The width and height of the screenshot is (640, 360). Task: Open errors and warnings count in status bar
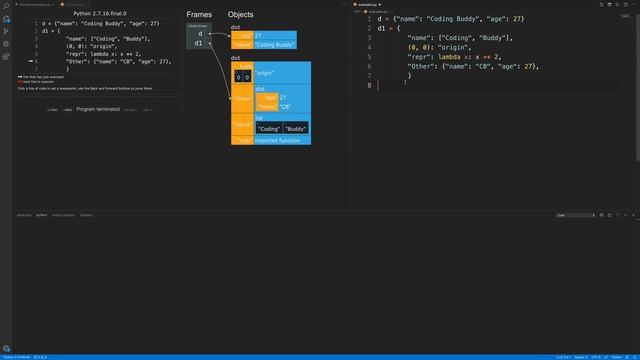coord(40,357)
